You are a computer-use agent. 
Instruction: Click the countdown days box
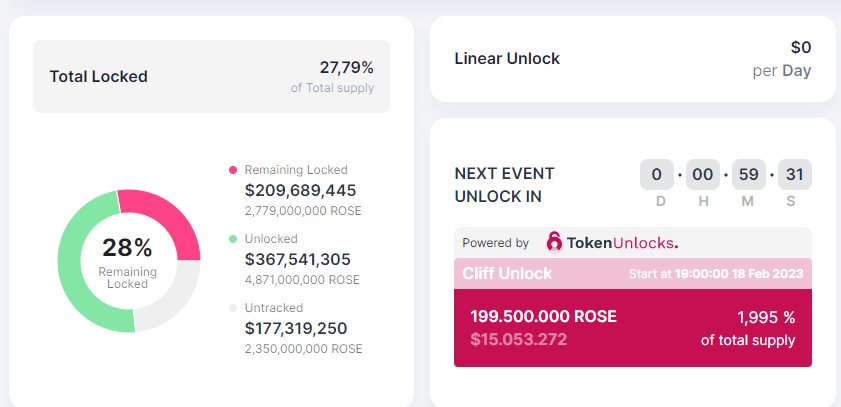(656, 174)
